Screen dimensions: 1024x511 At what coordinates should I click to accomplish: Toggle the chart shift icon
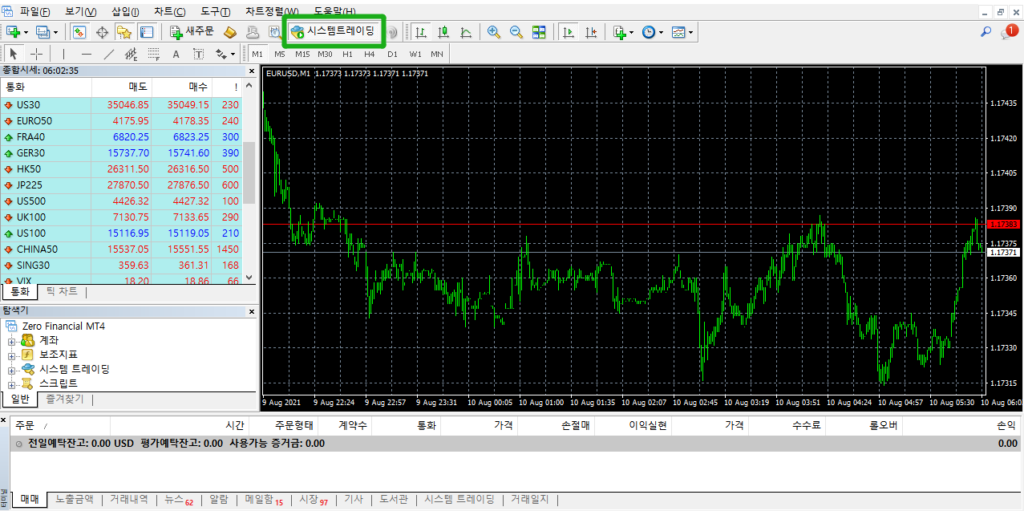(x=592, y=31)
